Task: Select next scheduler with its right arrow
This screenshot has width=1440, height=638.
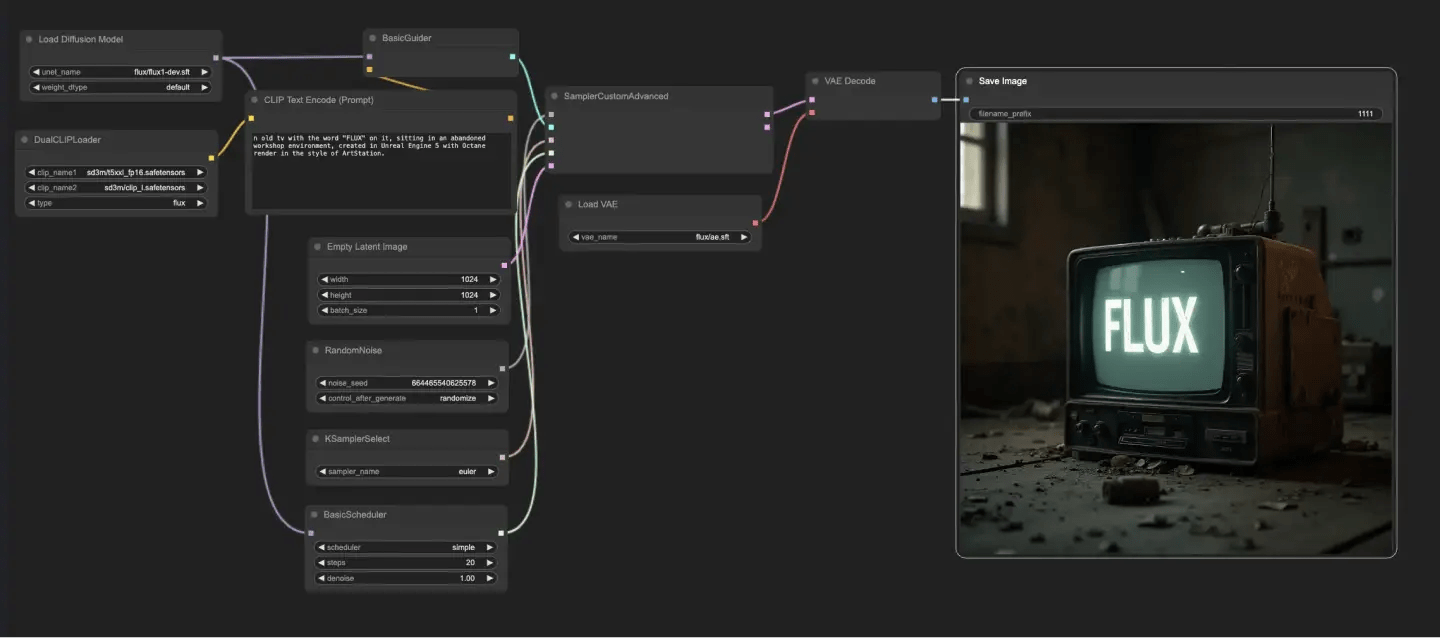Action: 489,548
